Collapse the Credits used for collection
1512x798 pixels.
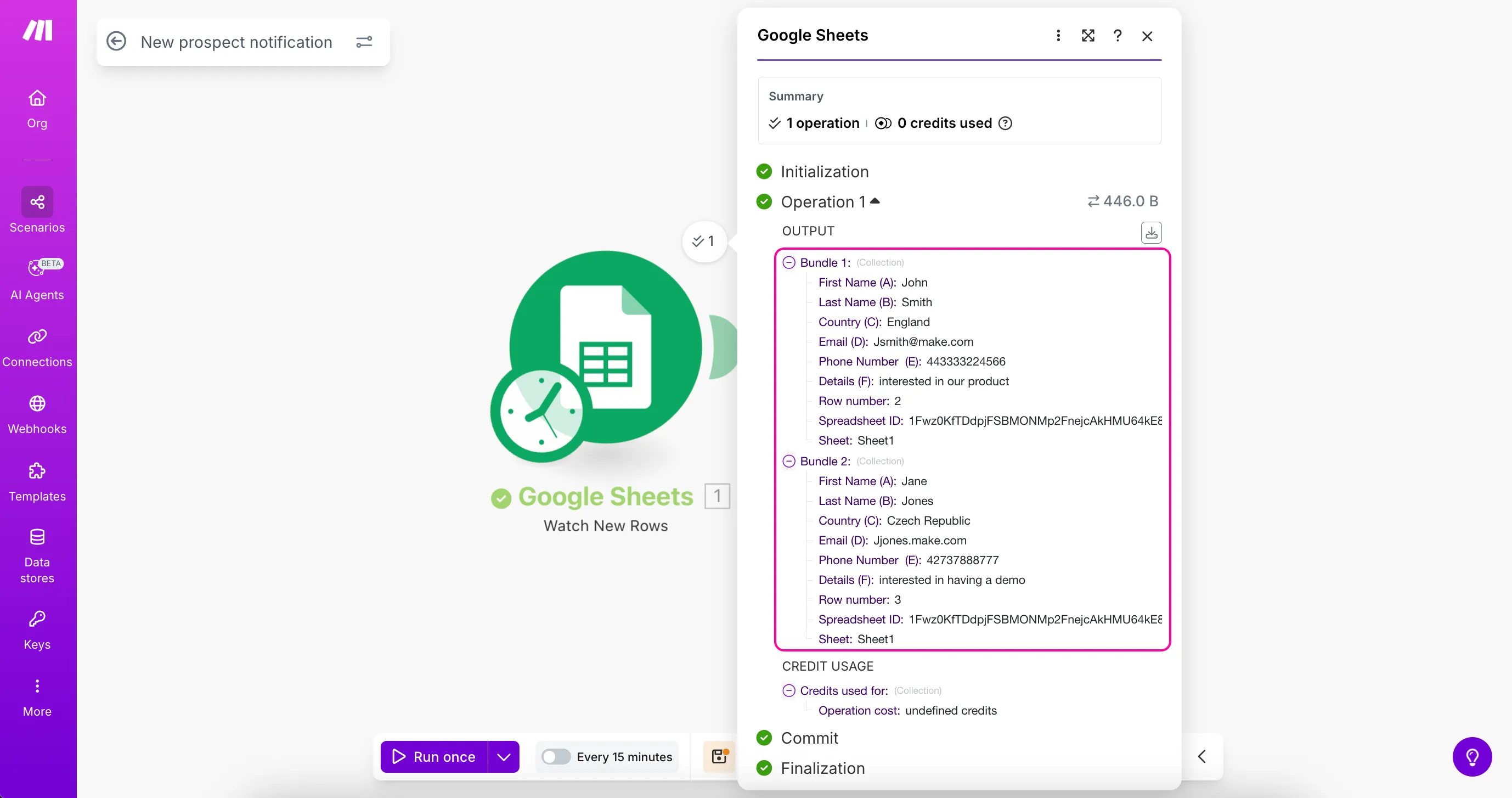click(x=789, y=690)
